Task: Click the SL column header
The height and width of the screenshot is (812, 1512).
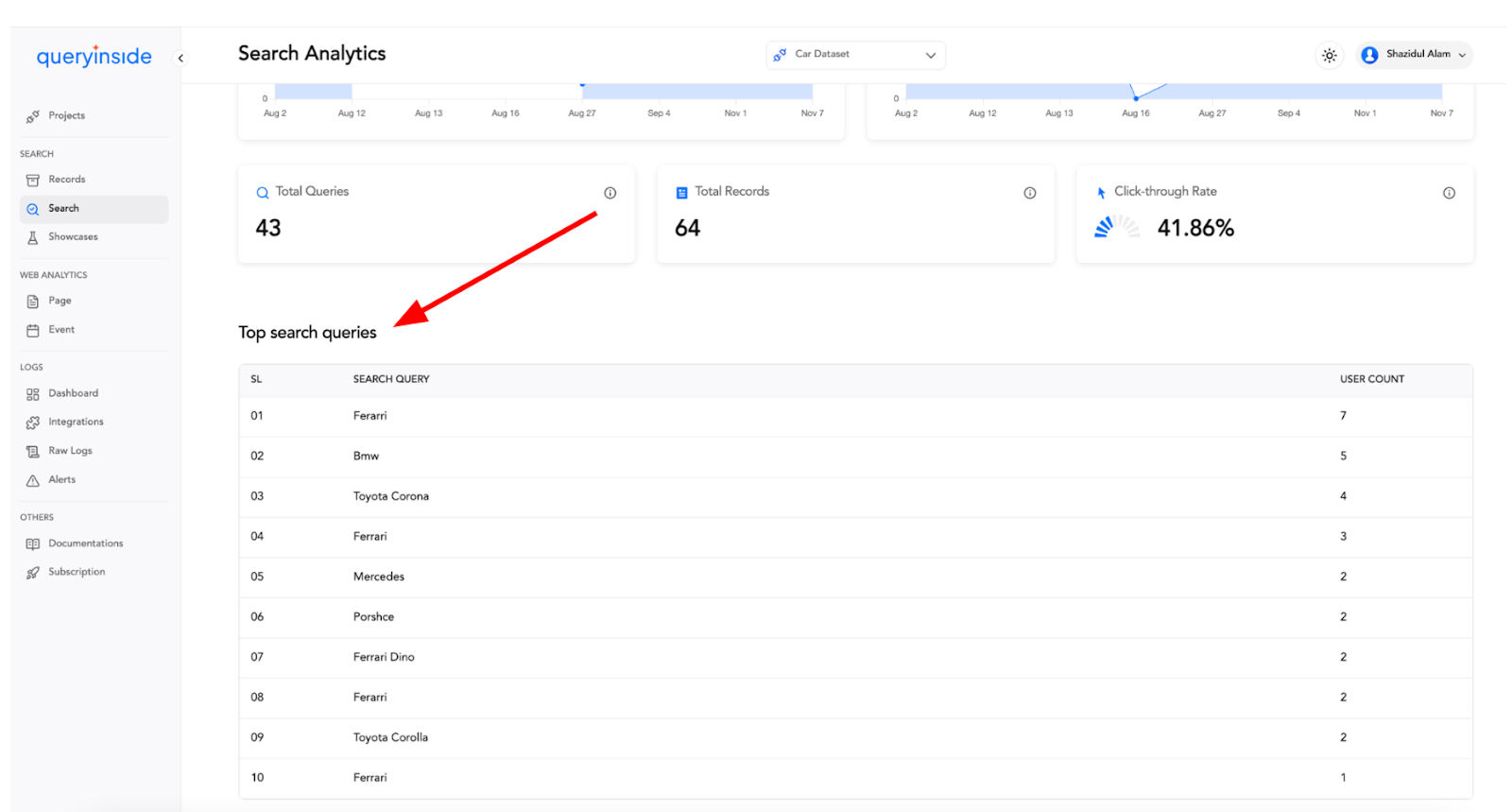Action: (256, 379)
